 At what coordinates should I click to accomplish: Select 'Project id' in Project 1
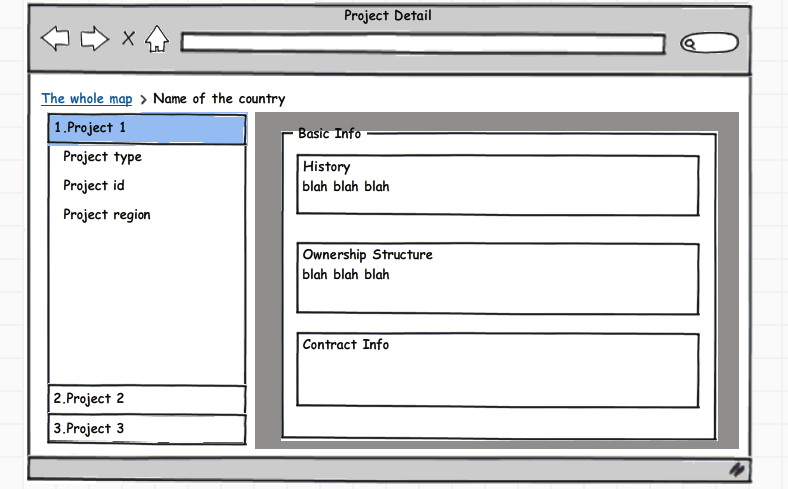coord(94,186)
